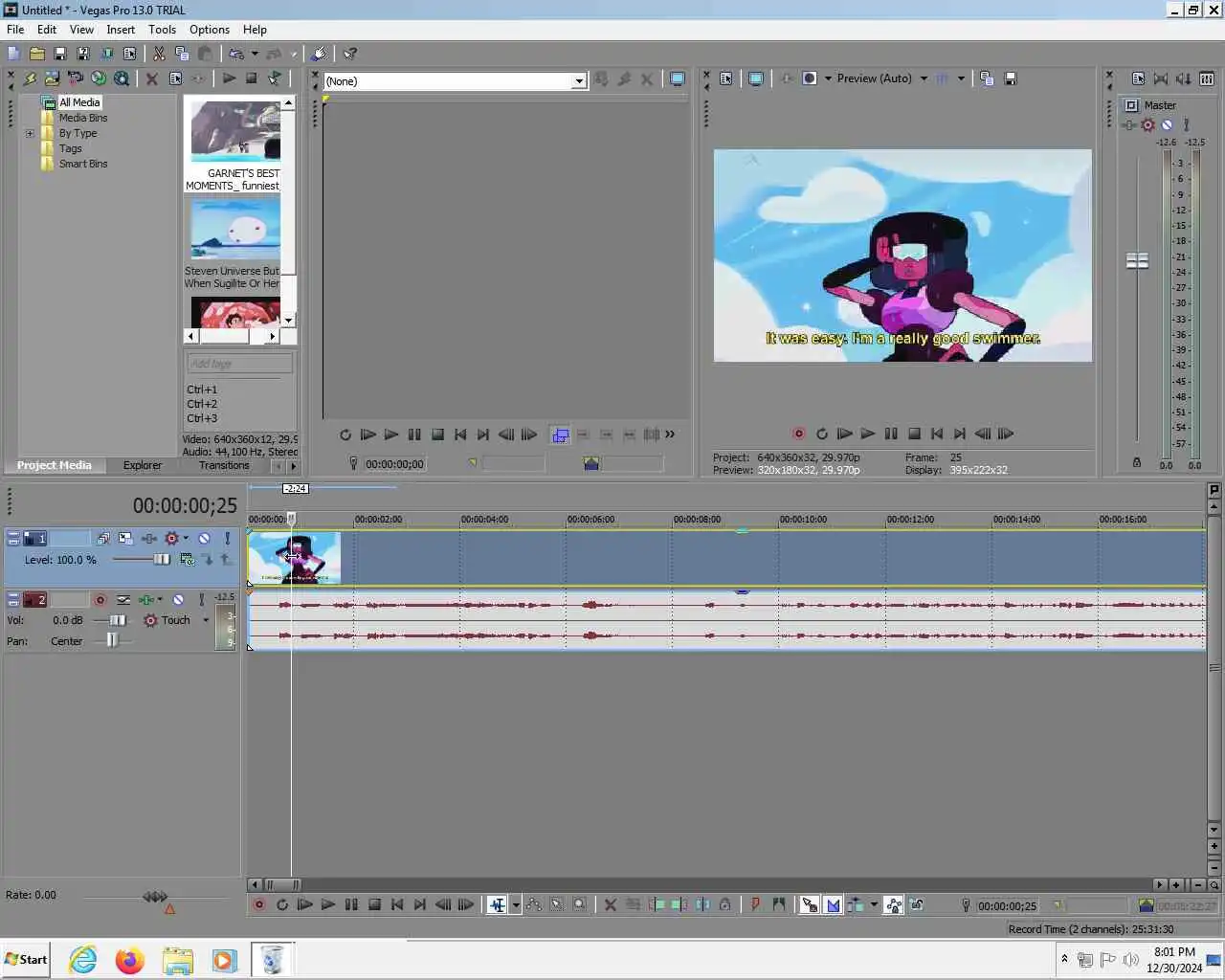The width and height of the screenshot is (1225, 980).
Task: Enable Snapping in timeline toolbar
Action: [x=811, y=904]
